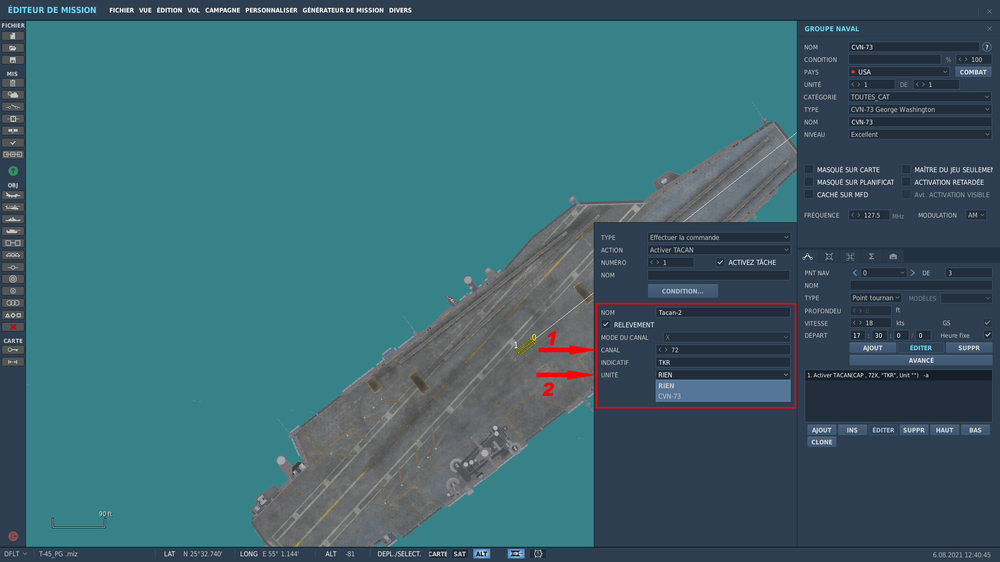Open the second group tab icon with crosshair square
1000x562 pixels.
tap(829, 256)
